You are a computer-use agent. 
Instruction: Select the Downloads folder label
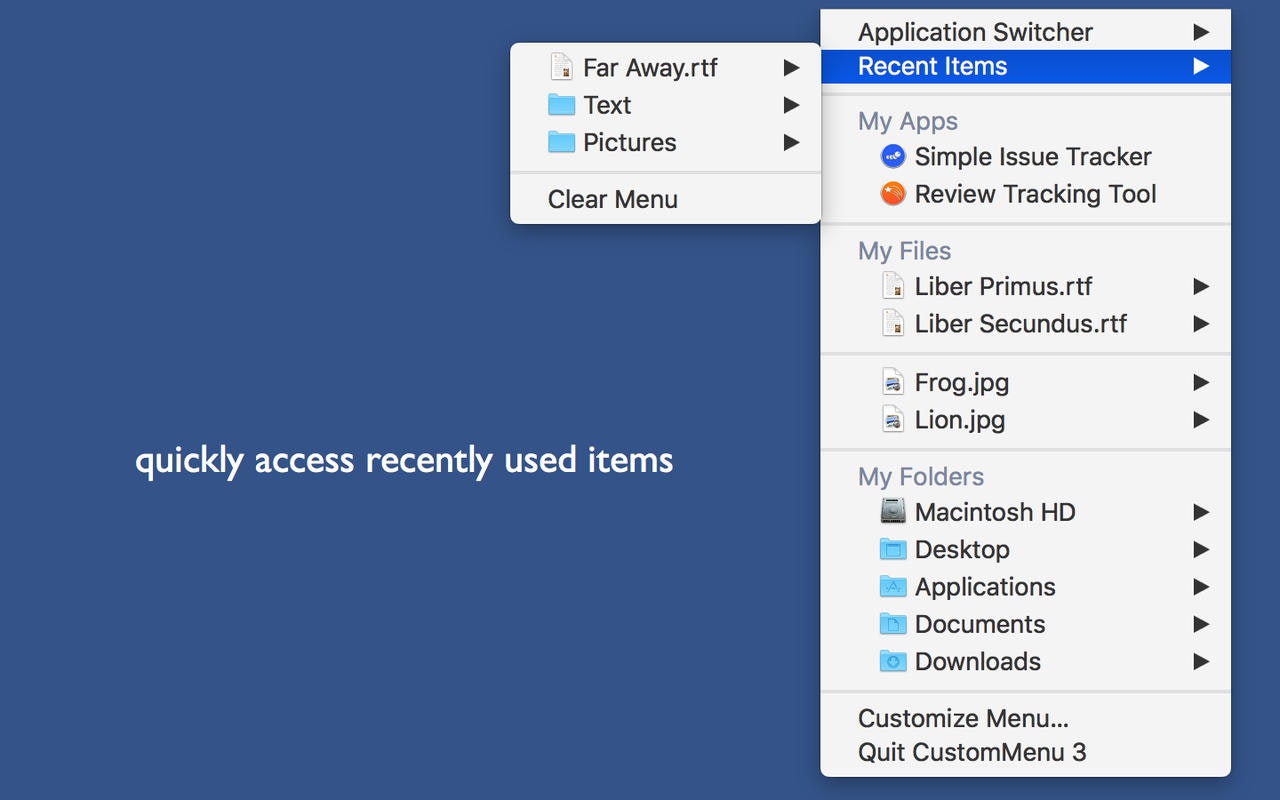(978, 661)
